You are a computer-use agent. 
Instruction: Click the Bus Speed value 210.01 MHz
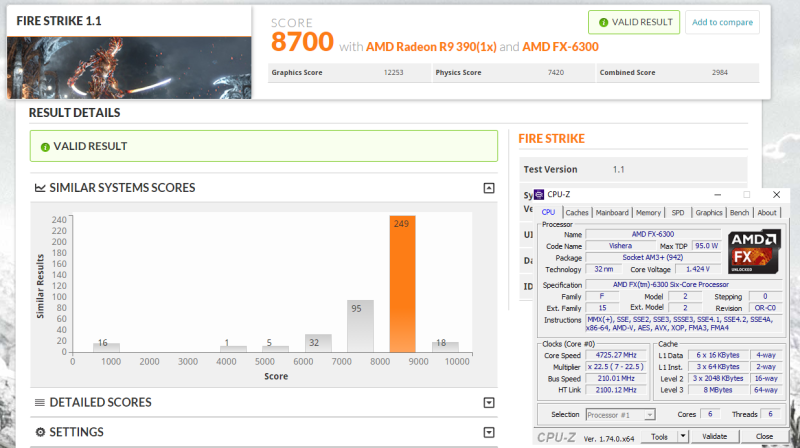(616, 379)
